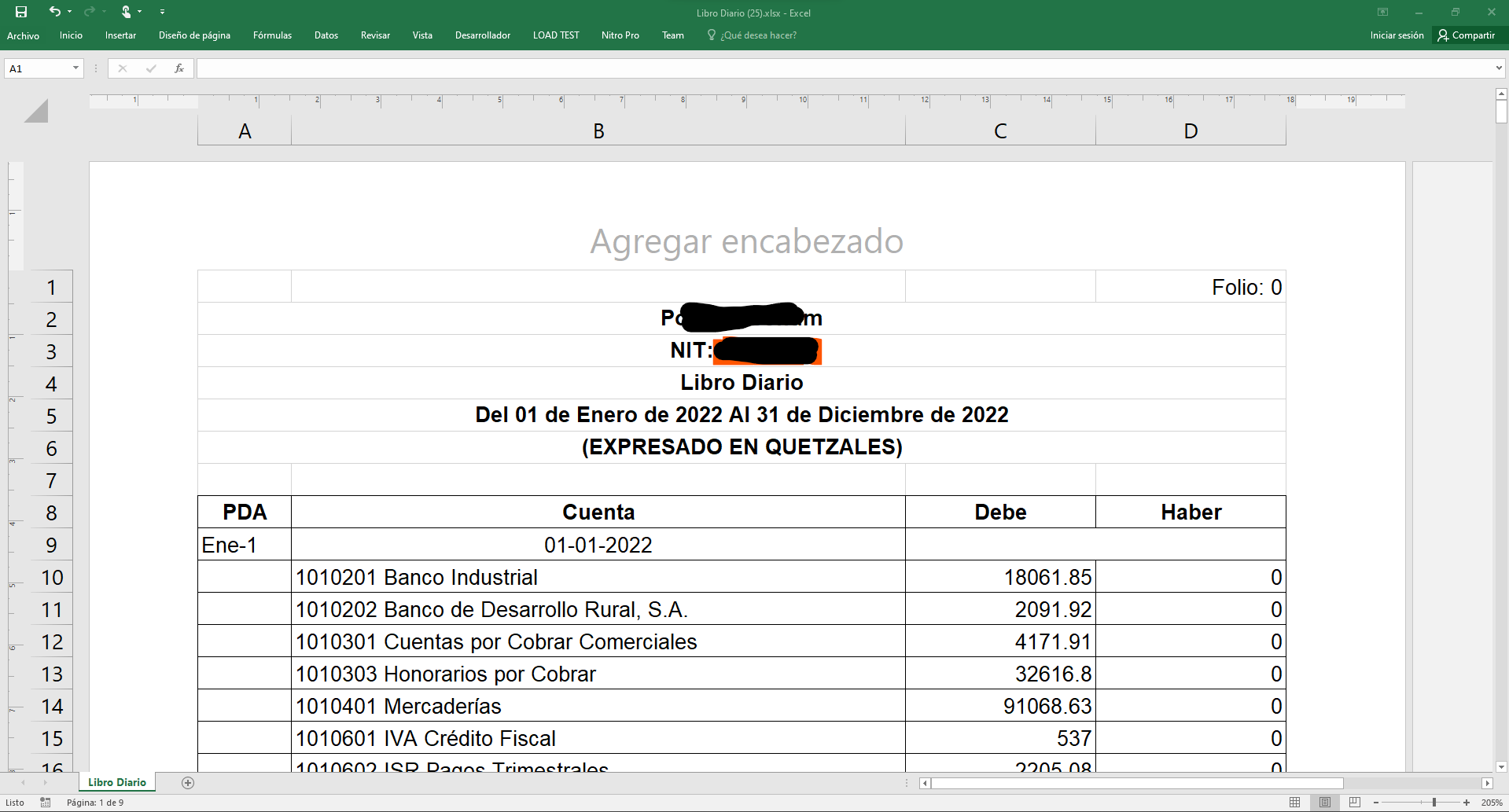Image resolution: width=1509 pixels, height=812 pixels.
Task: Click Iniciar sesión link
Action: click(1397, 35)
